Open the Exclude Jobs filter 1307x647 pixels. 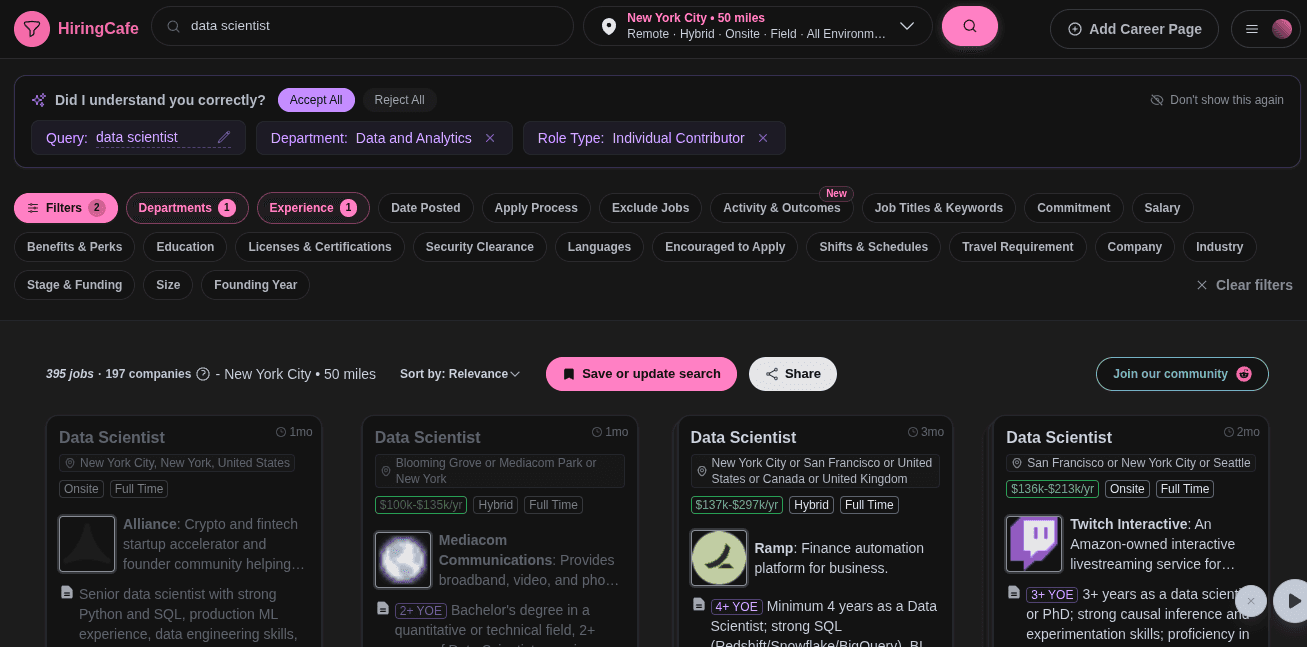[x=650, y=208]
